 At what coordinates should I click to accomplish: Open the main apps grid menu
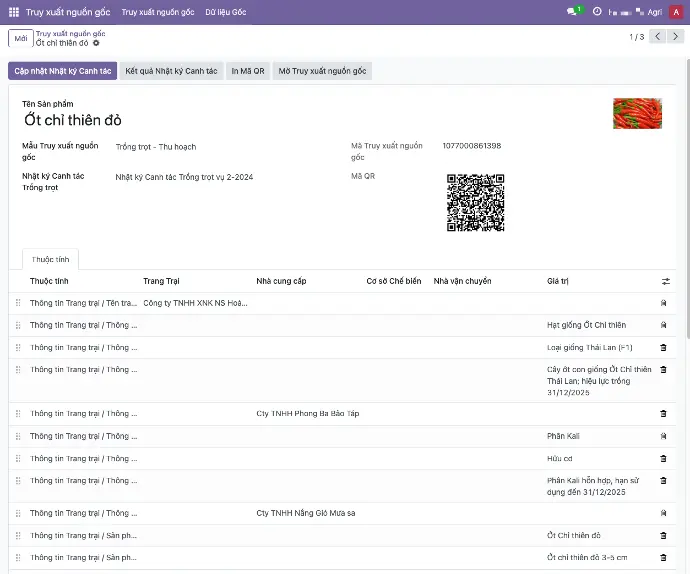14,12
